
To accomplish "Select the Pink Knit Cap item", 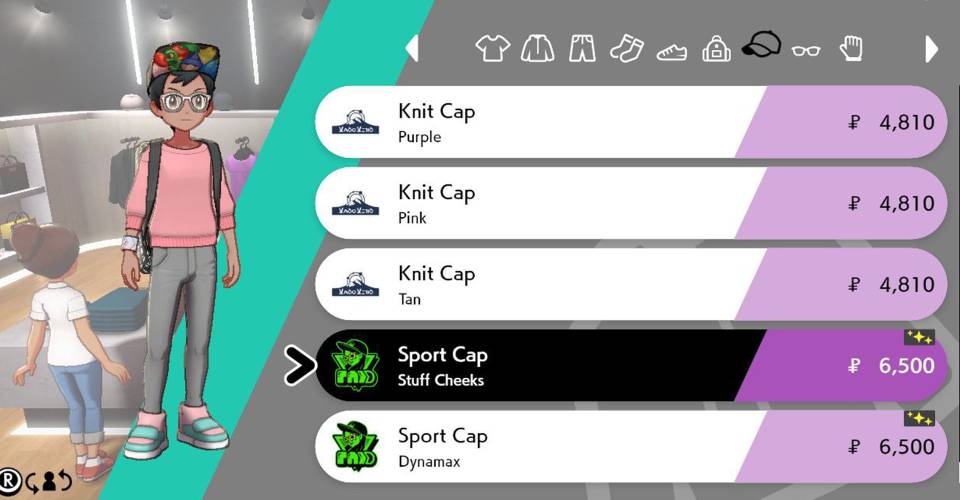I will [x=631, y=203].
